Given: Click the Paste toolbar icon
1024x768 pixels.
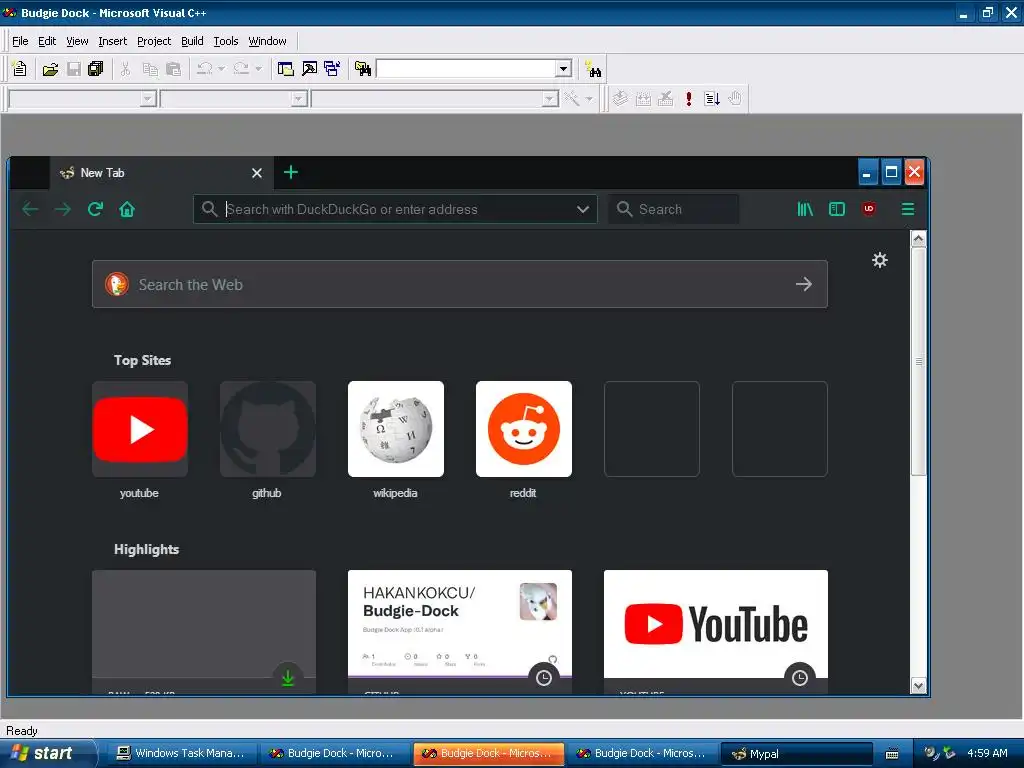Looking at the screenshot, I should [173, 69].
